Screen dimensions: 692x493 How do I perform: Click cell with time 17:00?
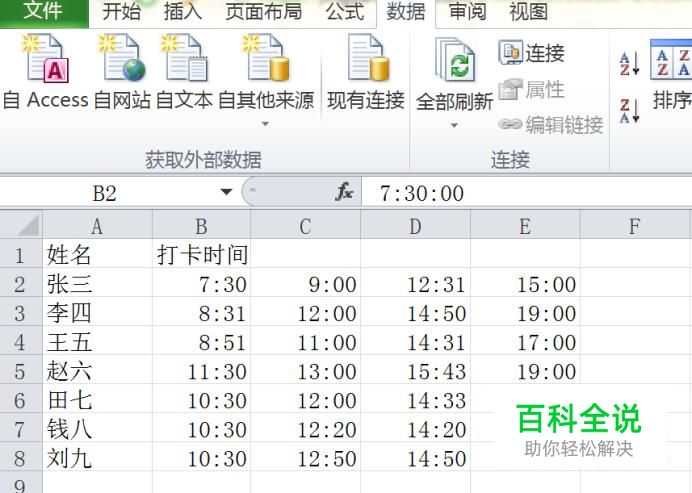[x=525, y=342]
